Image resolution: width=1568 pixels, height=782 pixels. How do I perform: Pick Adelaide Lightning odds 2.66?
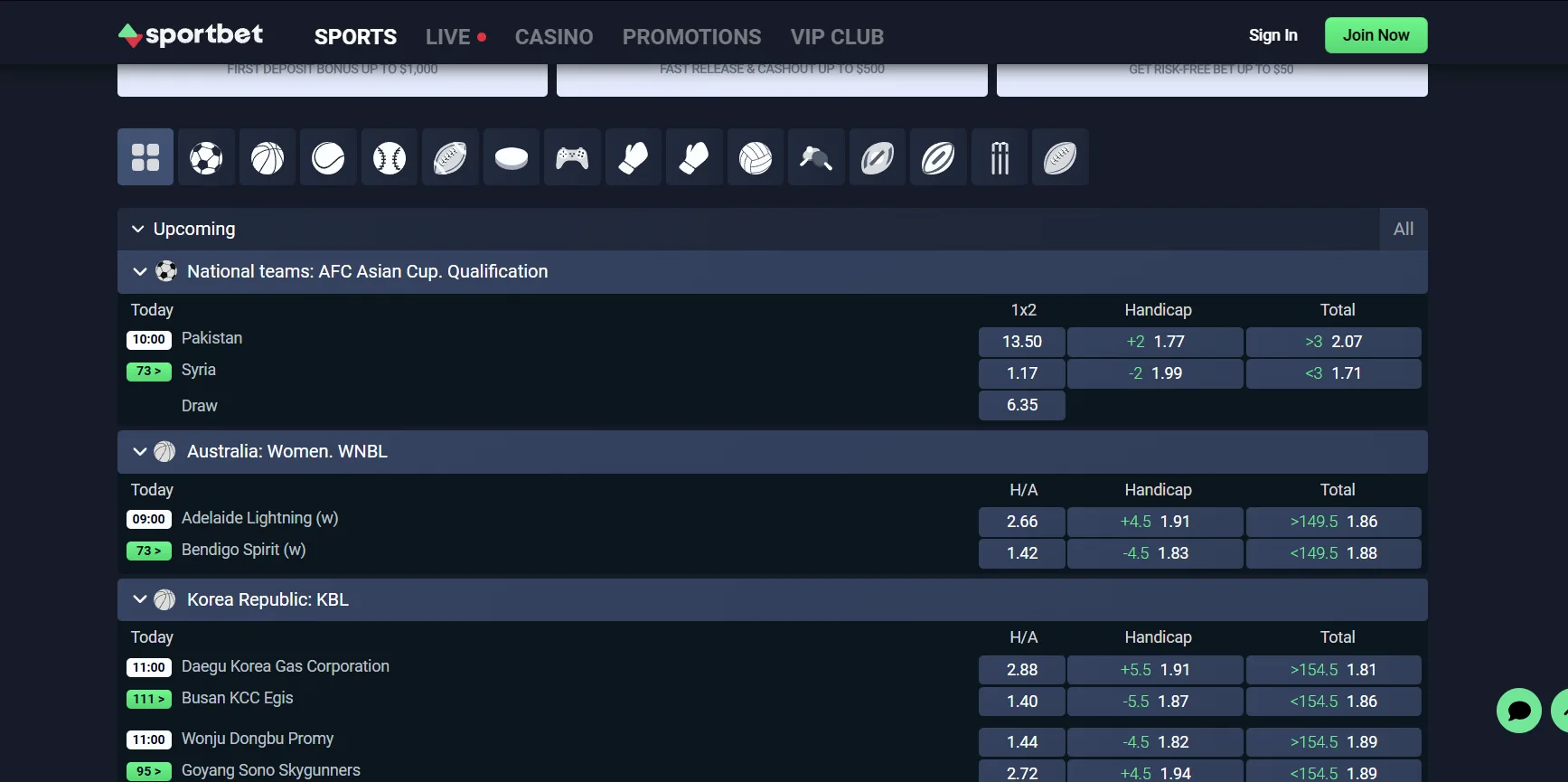tap(1022, 522)
